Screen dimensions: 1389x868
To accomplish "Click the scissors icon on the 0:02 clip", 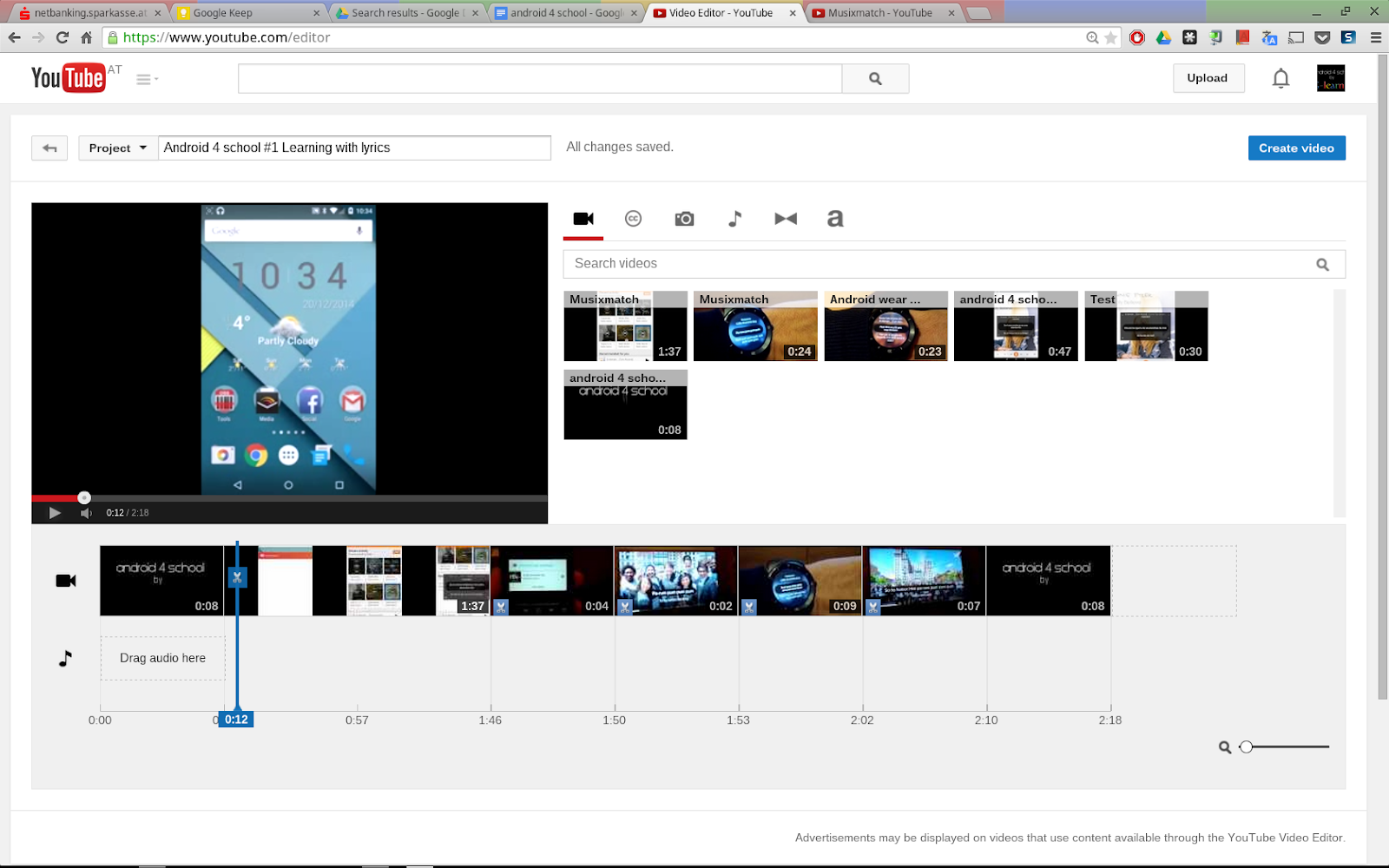I will click(625, 608).
